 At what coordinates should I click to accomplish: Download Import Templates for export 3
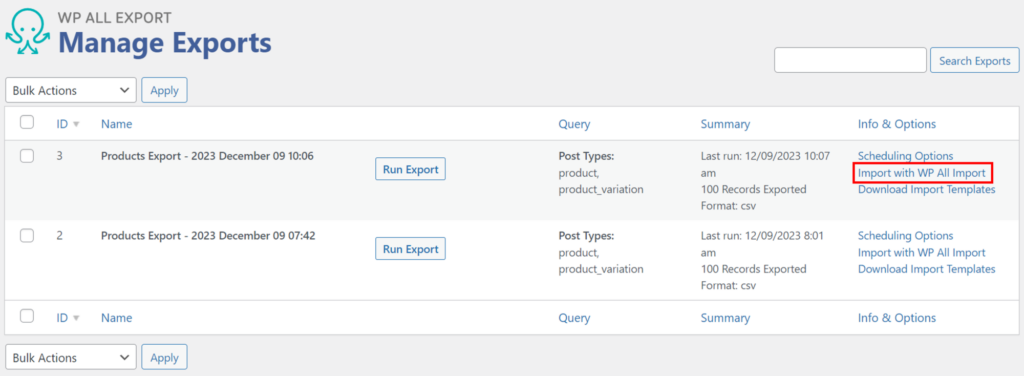pos(926,189)
